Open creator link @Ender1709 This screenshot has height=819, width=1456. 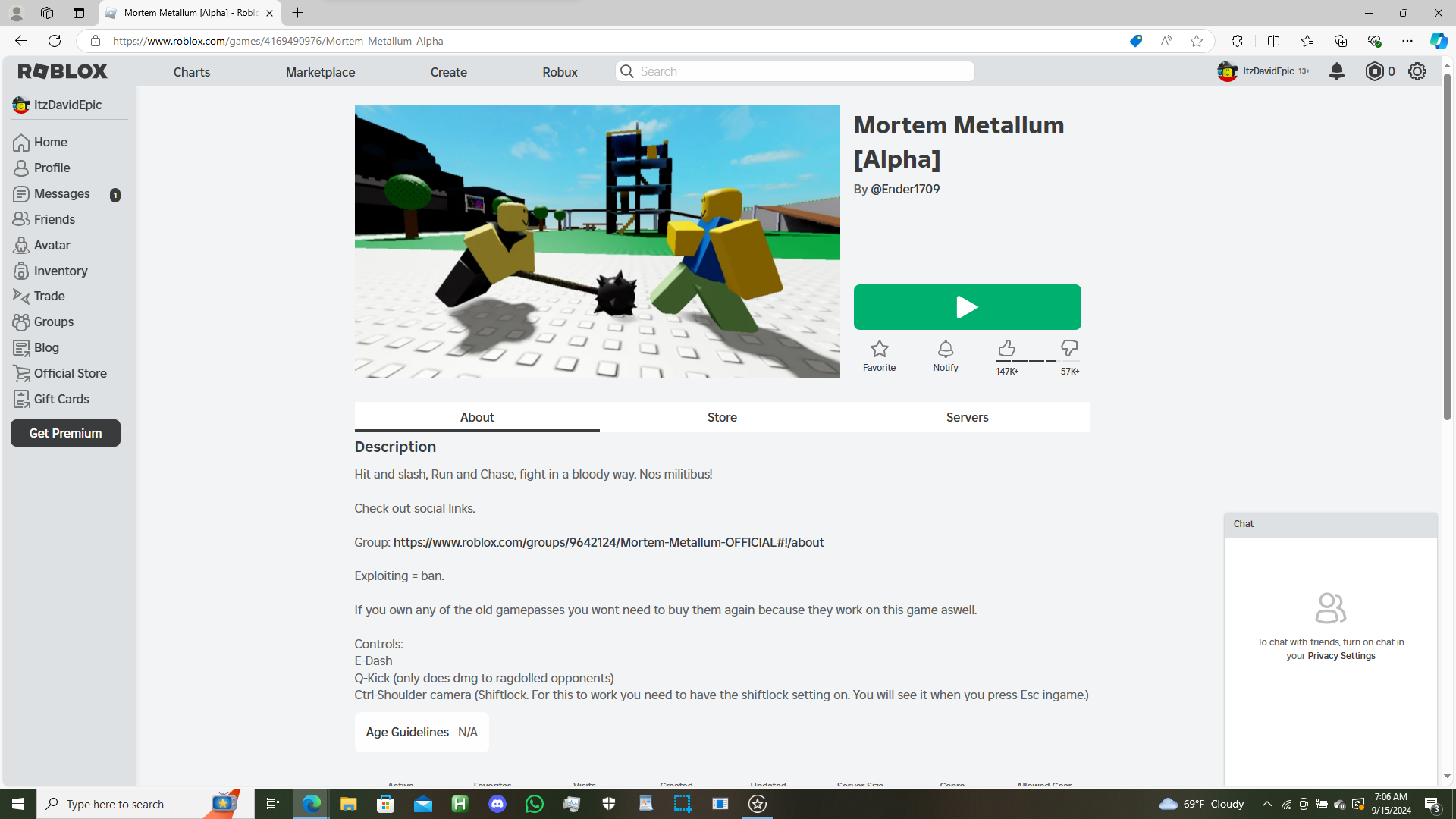[905, 189]
